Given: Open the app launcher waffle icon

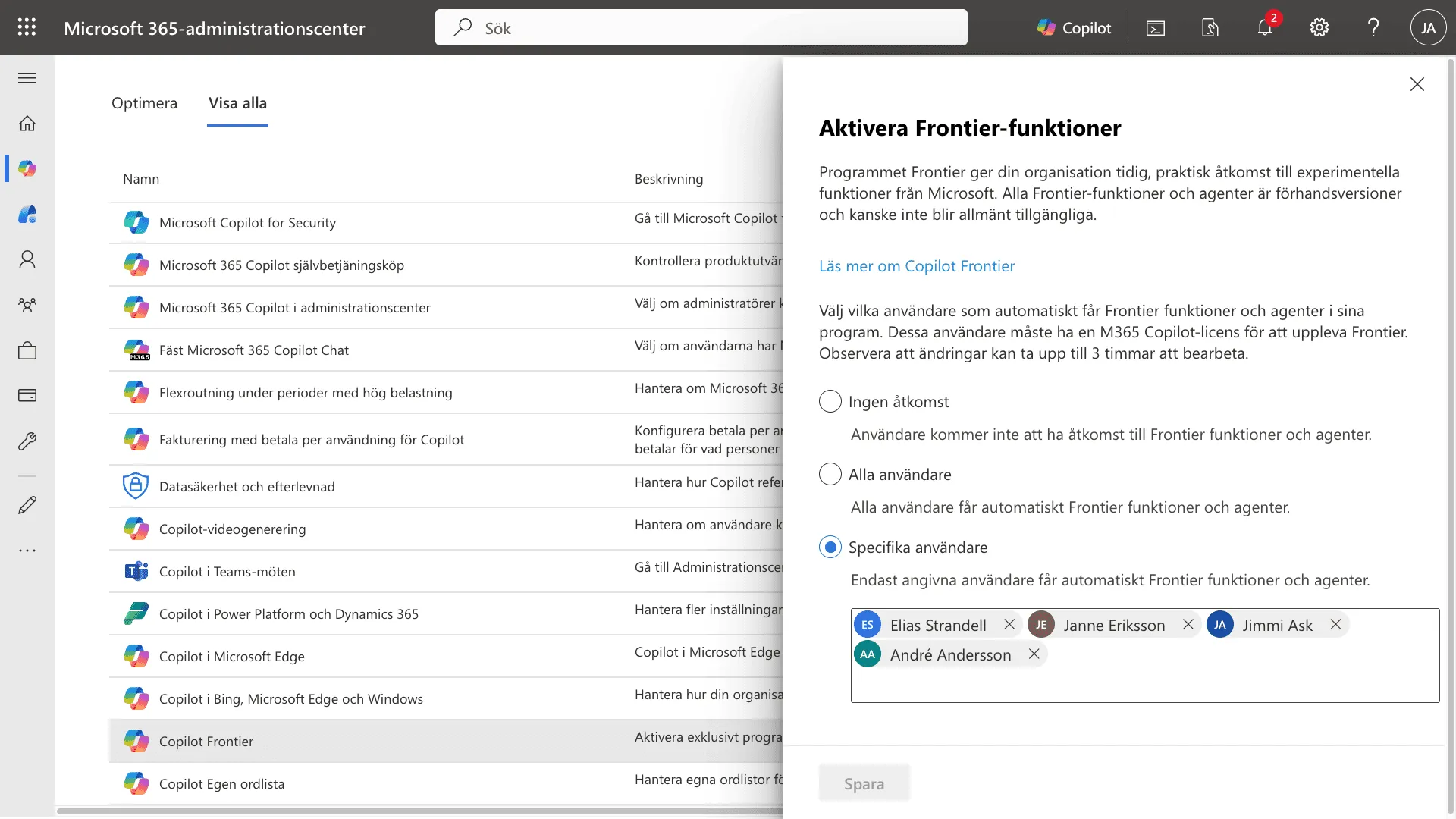Looking at the screenshot, I should [27, 27].
